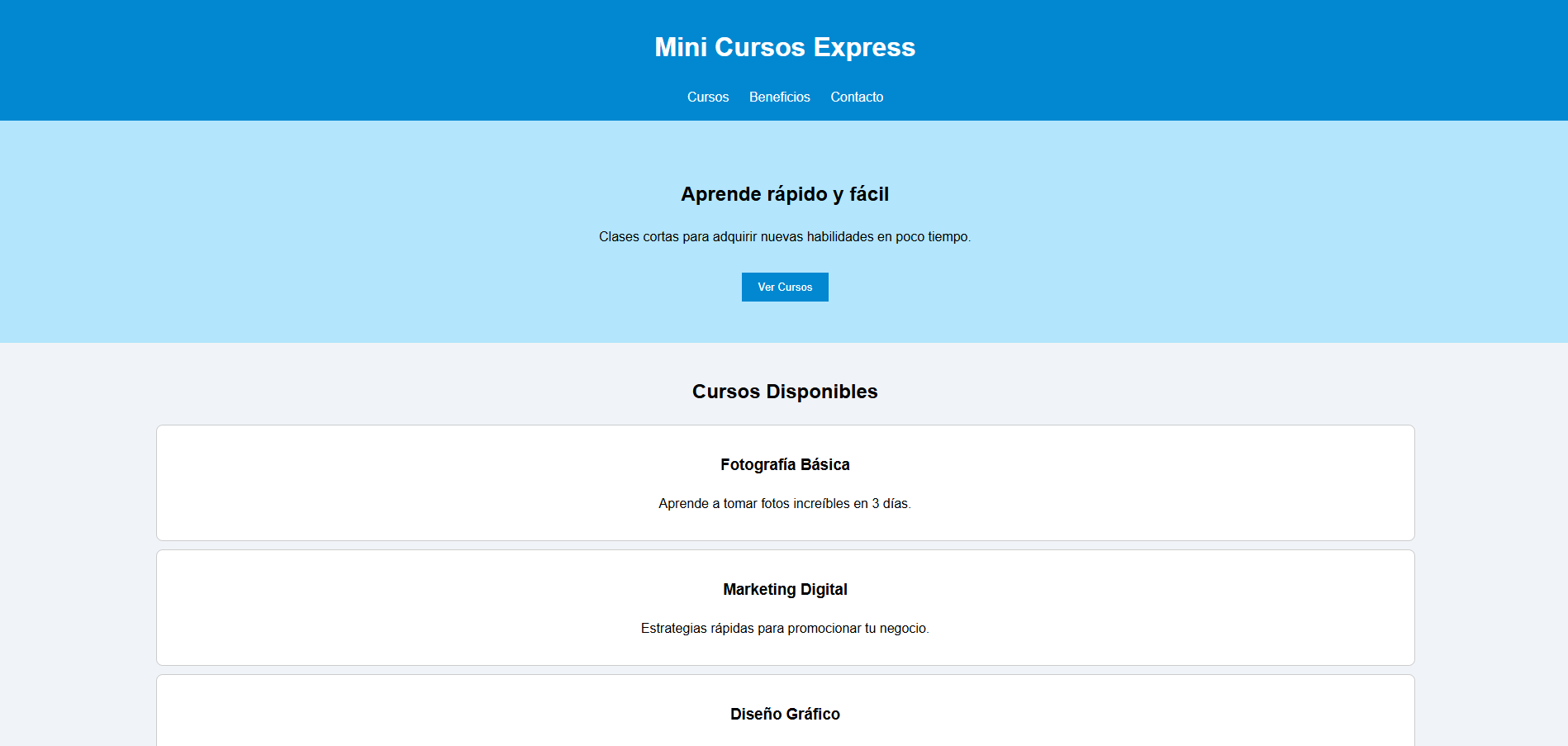Open the Diseño Gráfico course title
The image size is (1568, 746).
click(785, 715)
